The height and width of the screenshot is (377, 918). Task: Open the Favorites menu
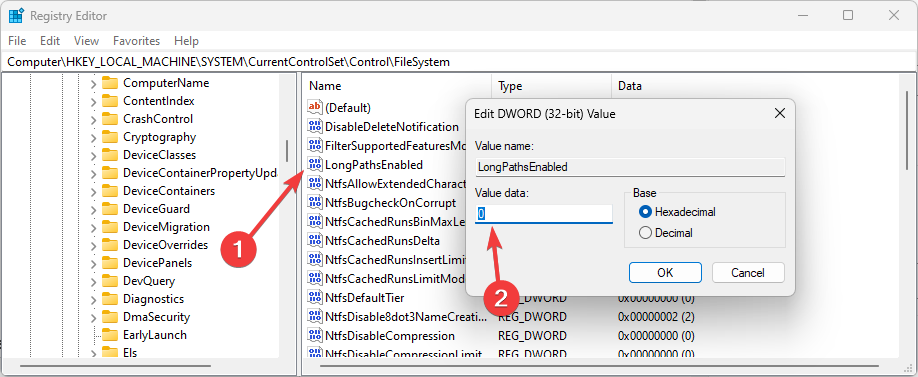click(x=136, y=41)
